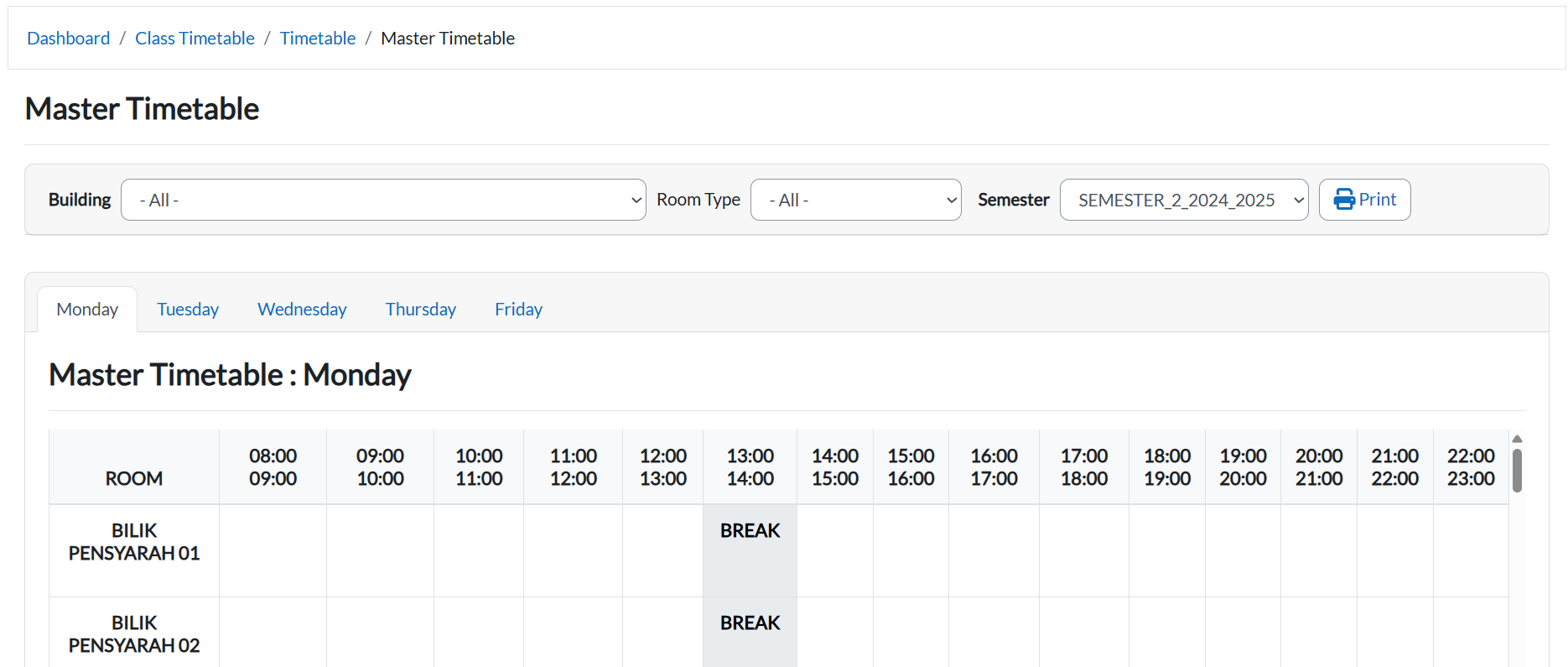
Task: Click the vertical scrollbar thumb of the timetable
Action: pyautogui.click(x=1517, y=471)
